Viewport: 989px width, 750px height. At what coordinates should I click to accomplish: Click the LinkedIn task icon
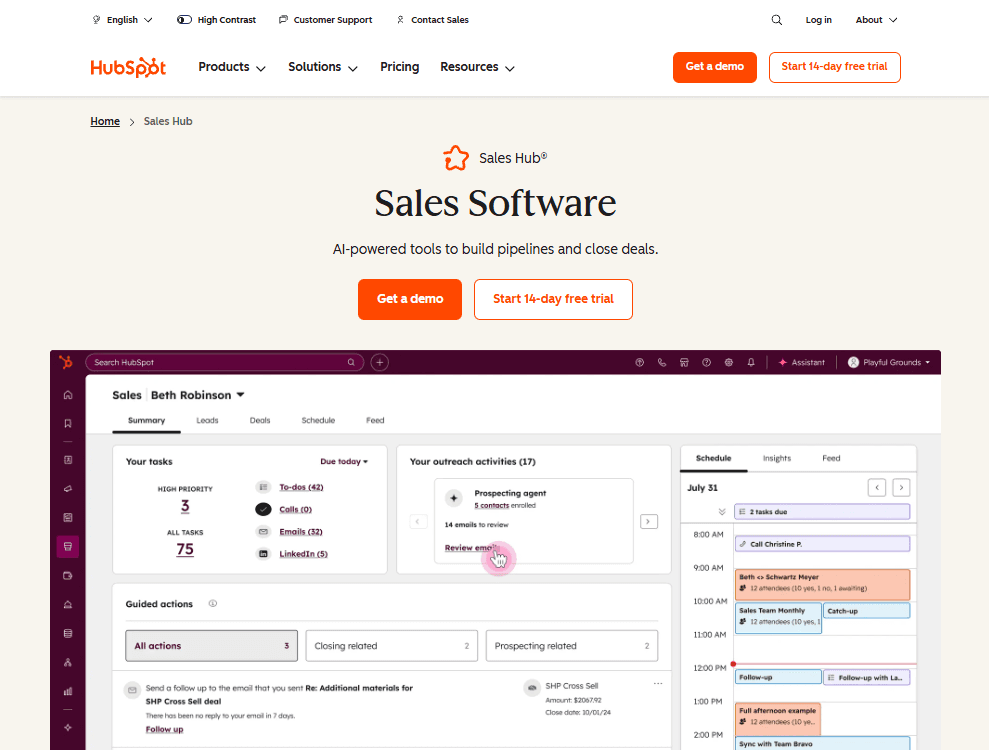[263, 554]
